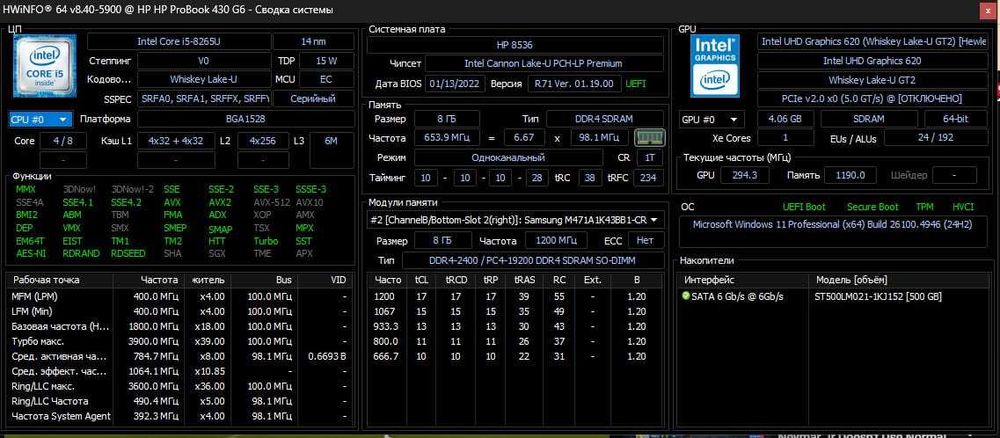Click the green status dot beside SATA 6 Gb/s
Viewport: 1000px width, 438px height.
(x=686, y=296)
